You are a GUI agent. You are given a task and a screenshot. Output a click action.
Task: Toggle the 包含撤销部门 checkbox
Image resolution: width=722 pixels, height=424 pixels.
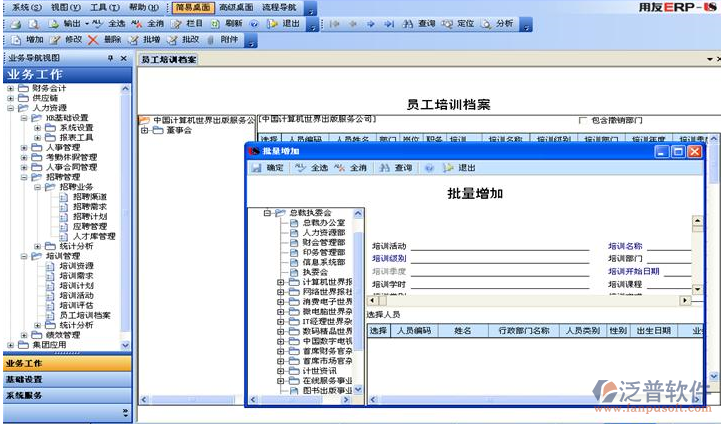coord(584,121)
